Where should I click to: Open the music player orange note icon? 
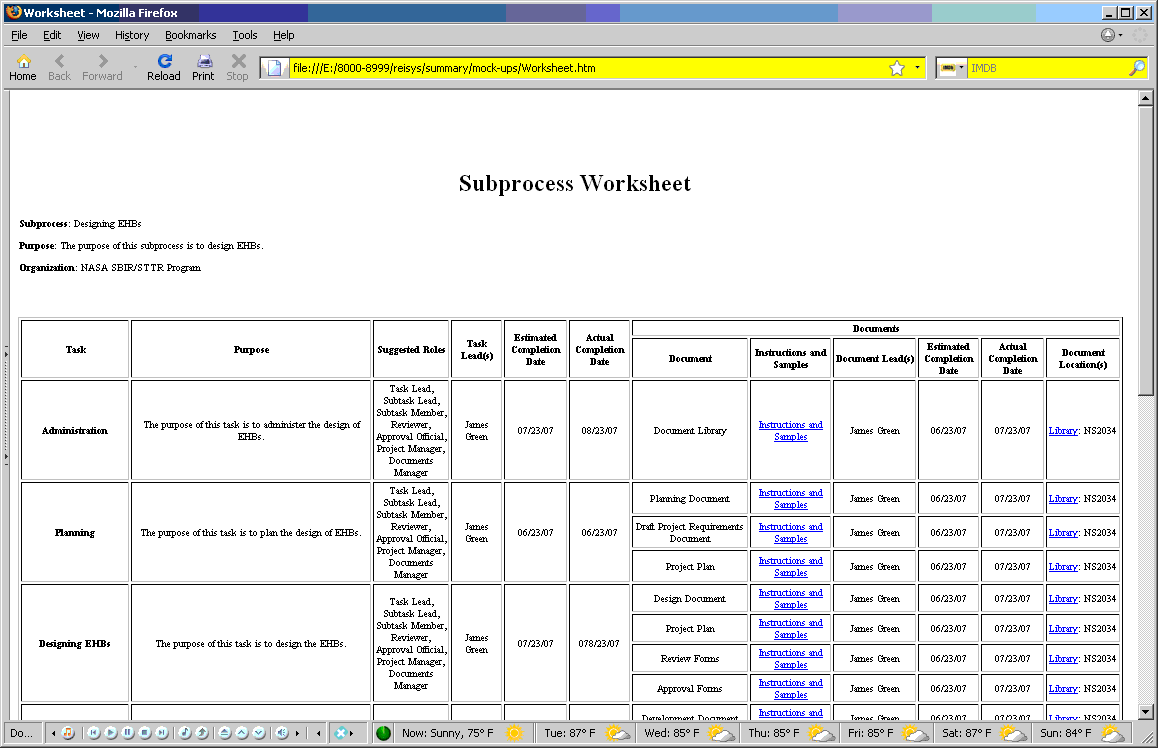pyautogui.click(x=67, y=733)
